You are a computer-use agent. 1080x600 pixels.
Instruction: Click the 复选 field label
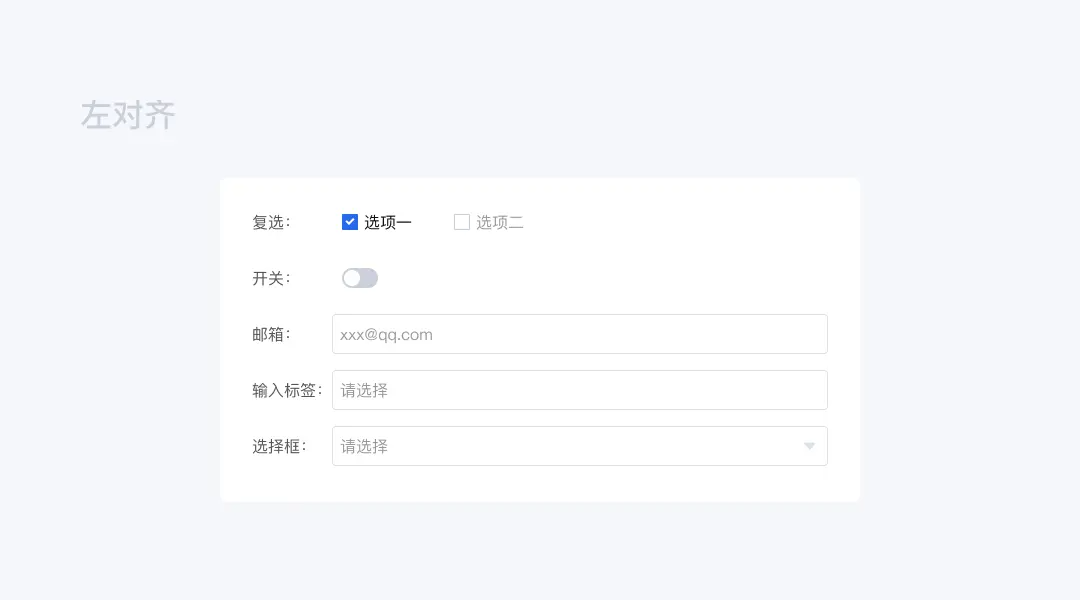(x=270, y=222)
